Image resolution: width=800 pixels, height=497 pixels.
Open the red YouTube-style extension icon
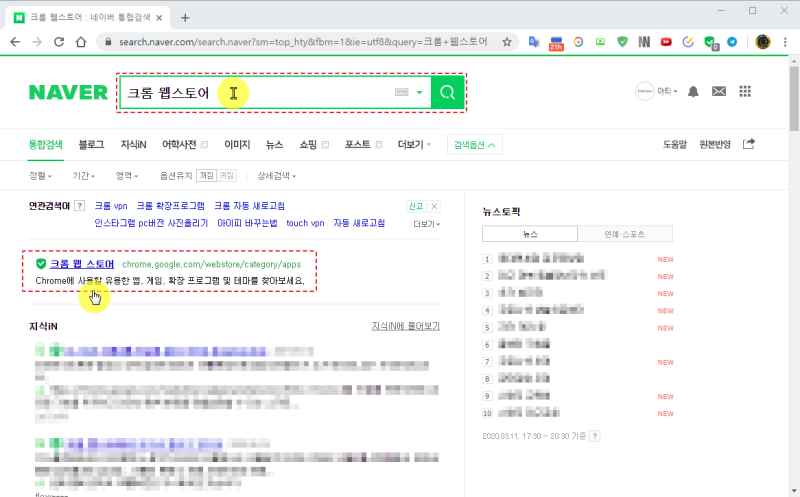click(x=666, y=42)
